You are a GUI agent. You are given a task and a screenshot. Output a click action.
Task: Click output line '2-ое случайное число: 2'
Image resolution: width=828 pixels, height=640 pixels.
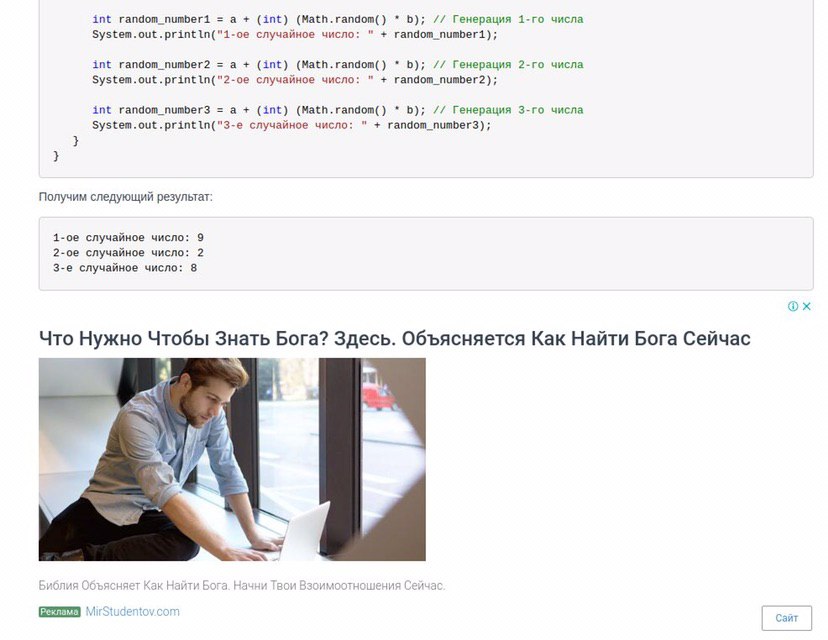(x=128, y=253)
